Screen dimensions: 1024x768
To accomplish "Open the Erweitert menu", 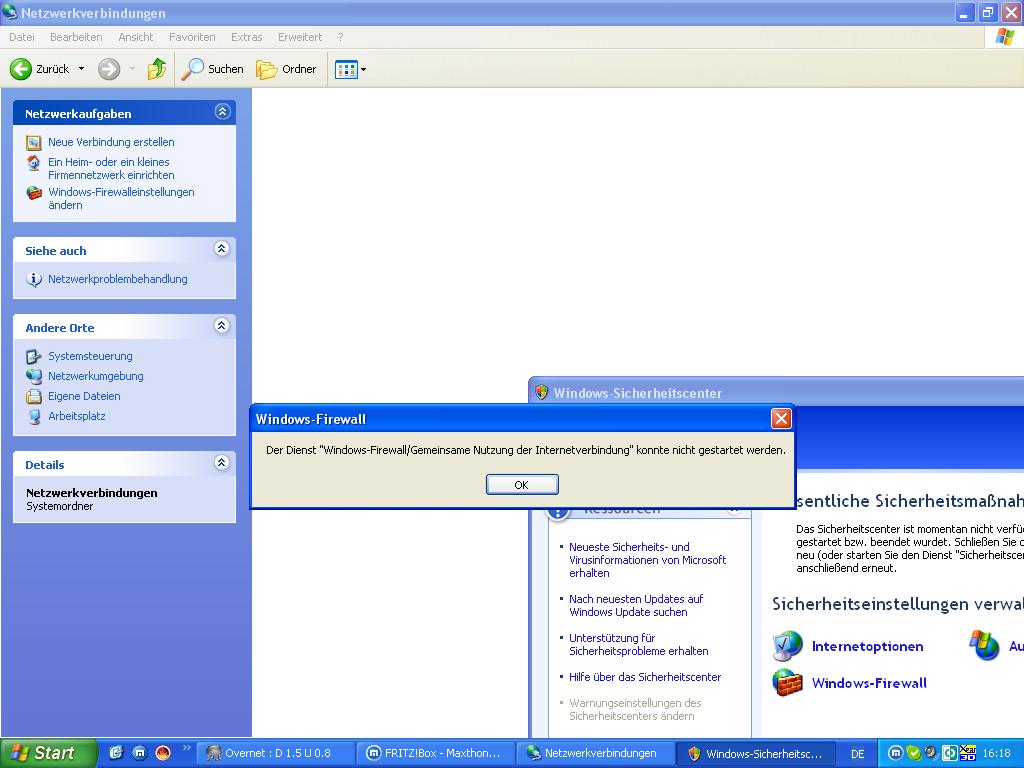I will [x=300, y=37].
